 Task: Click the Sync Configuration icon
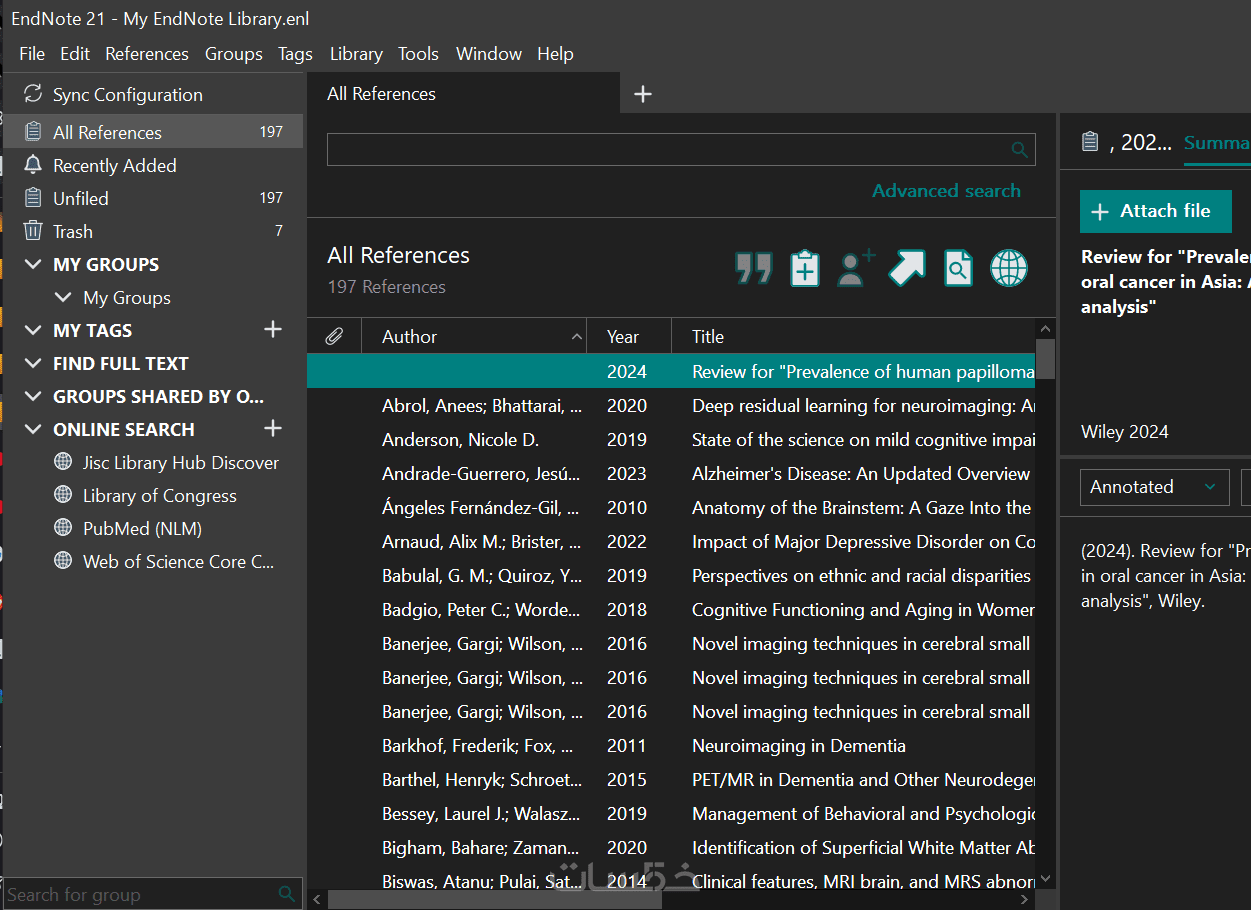pos(34,94)
